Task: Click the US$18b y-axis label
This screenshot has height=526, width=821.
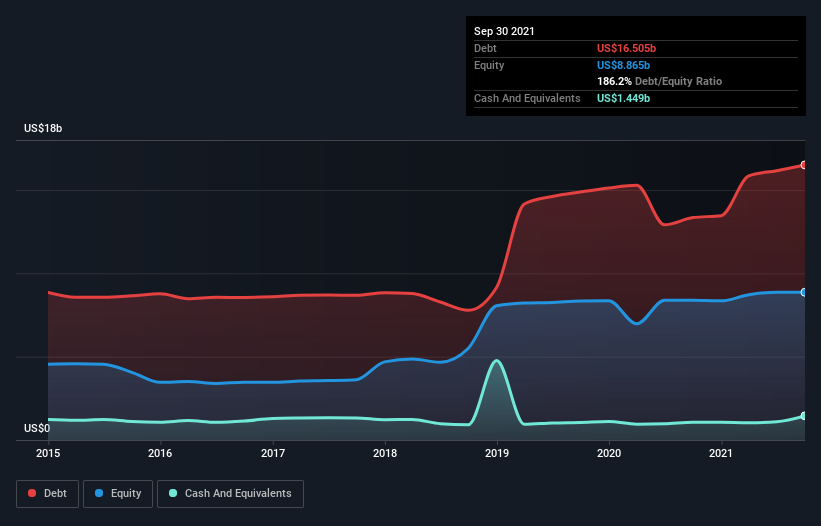Action: [43, 128]
